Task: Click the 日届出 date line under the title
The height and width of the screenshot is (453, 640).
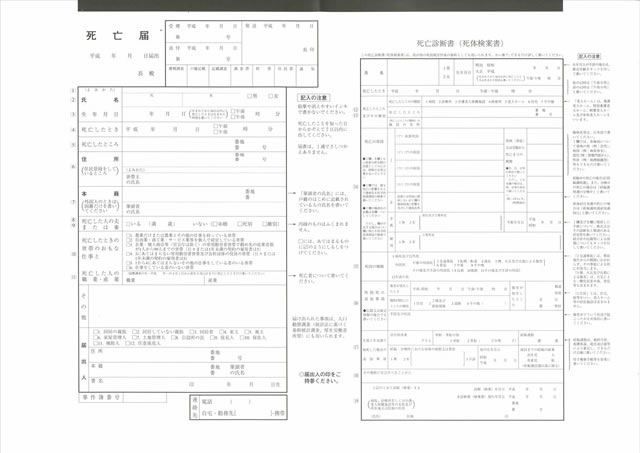Action: [x=125, y=56]
